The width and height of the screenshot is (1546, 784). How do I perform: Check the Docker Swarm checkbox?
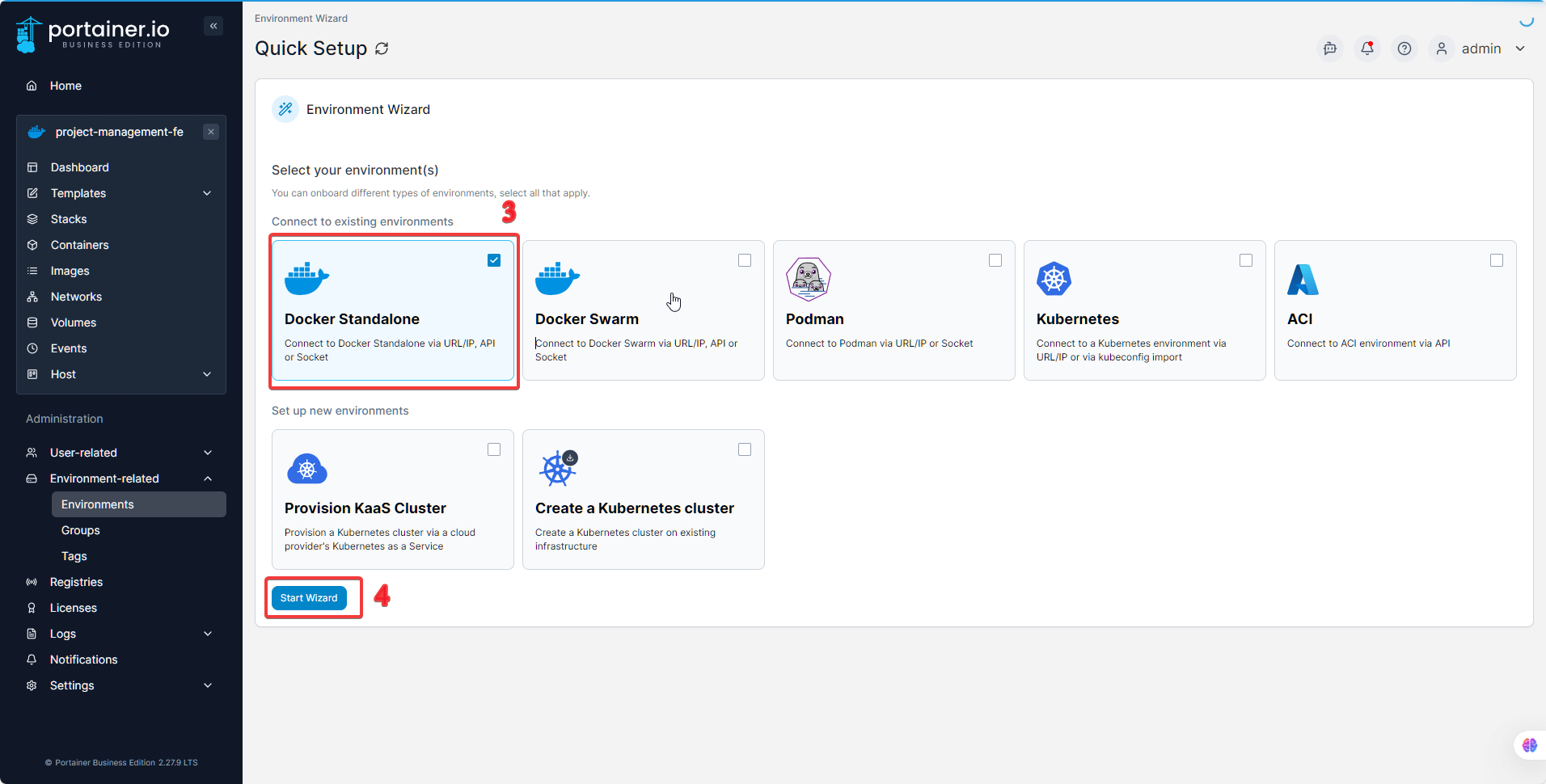tap(745, 260)
